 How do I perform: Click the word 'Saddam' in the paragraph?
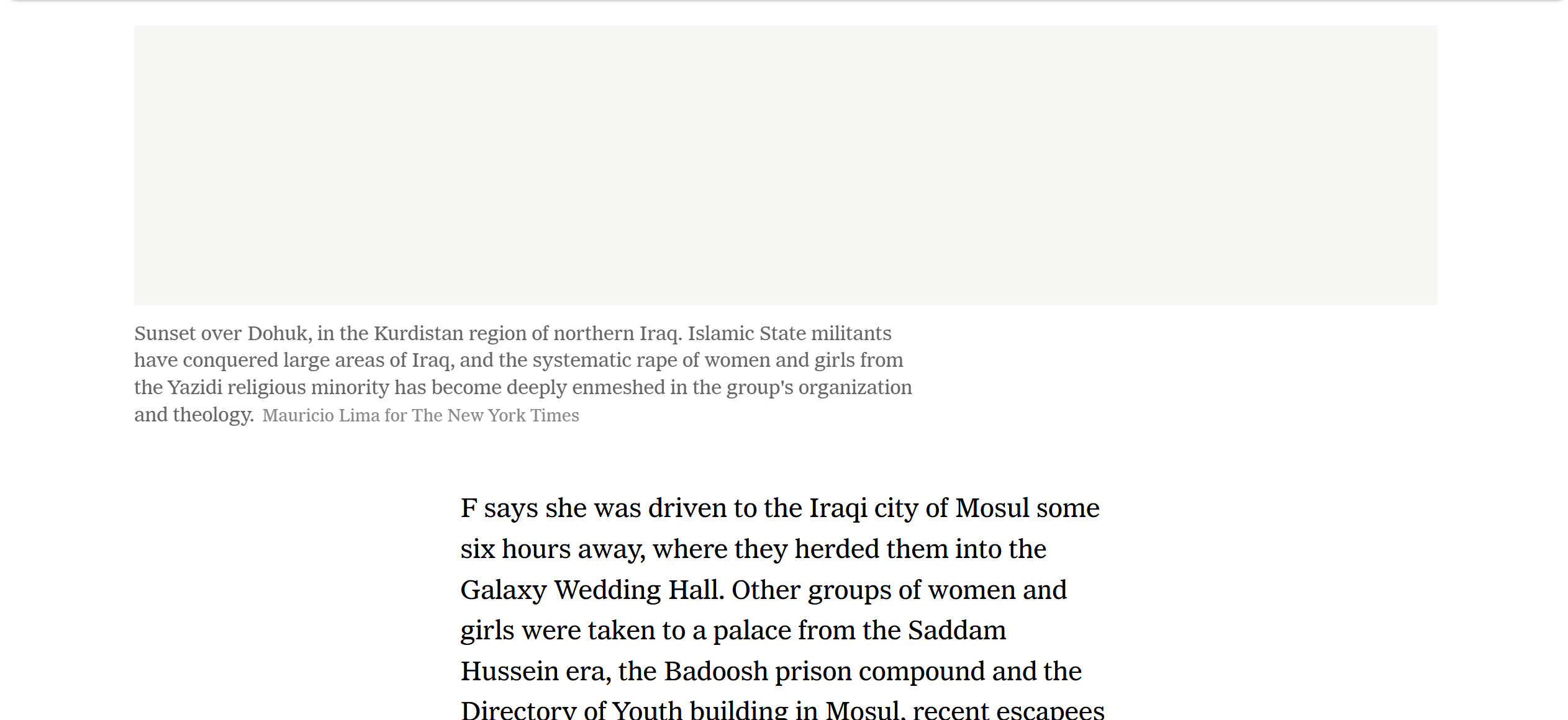[956, 631]
